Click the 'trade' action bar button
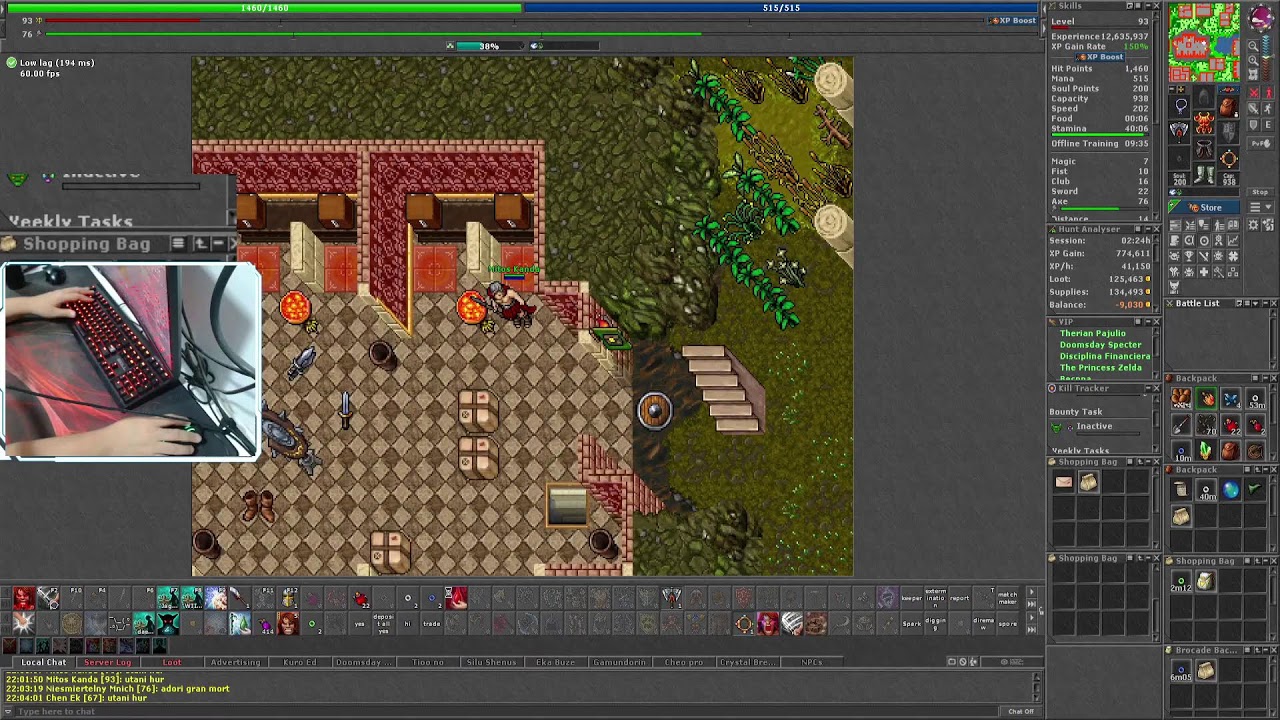The width and height of the screenshot is (1280, 720). 432,624
